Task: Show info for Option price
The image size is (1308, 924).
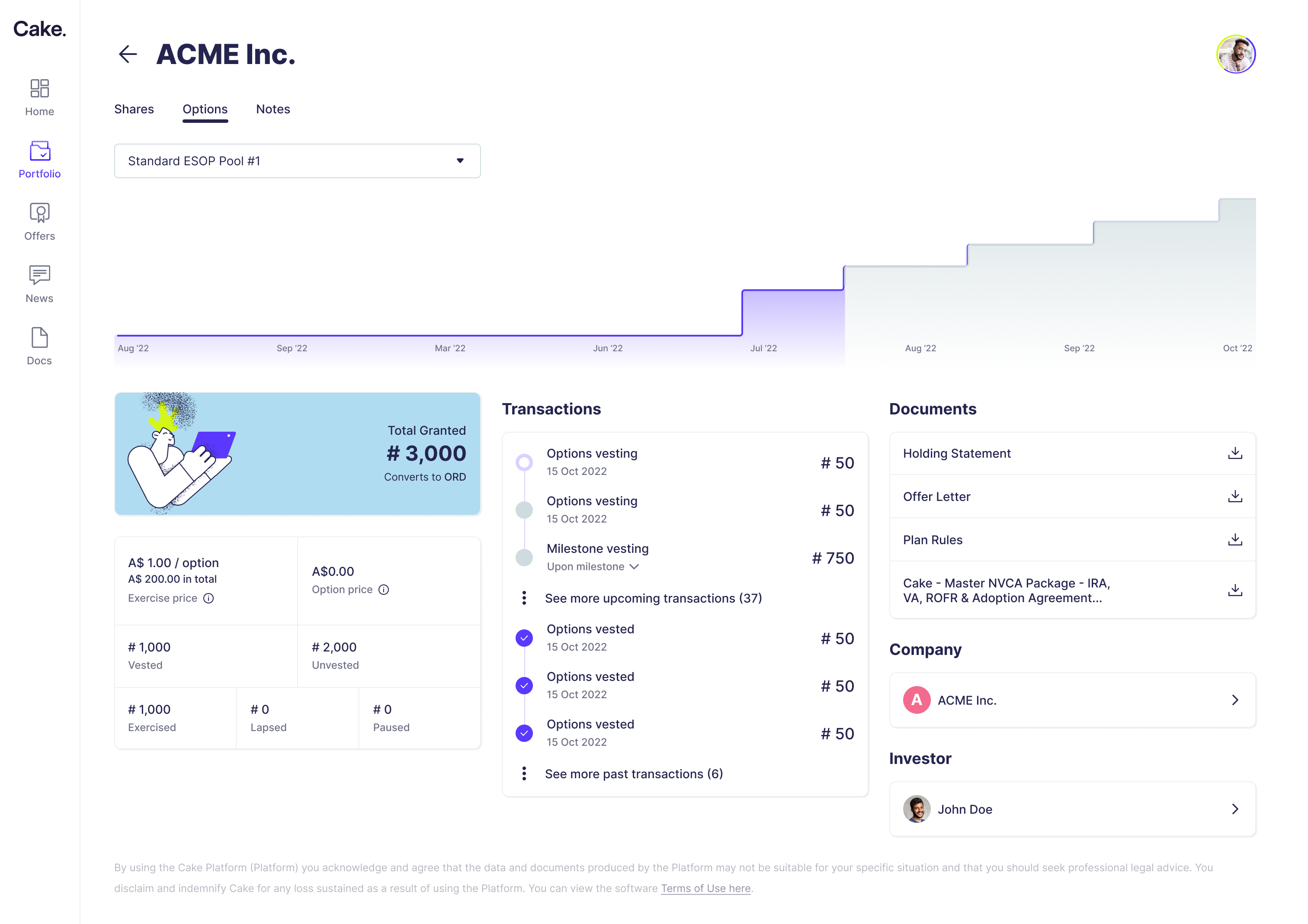Action: pos(383,590)
